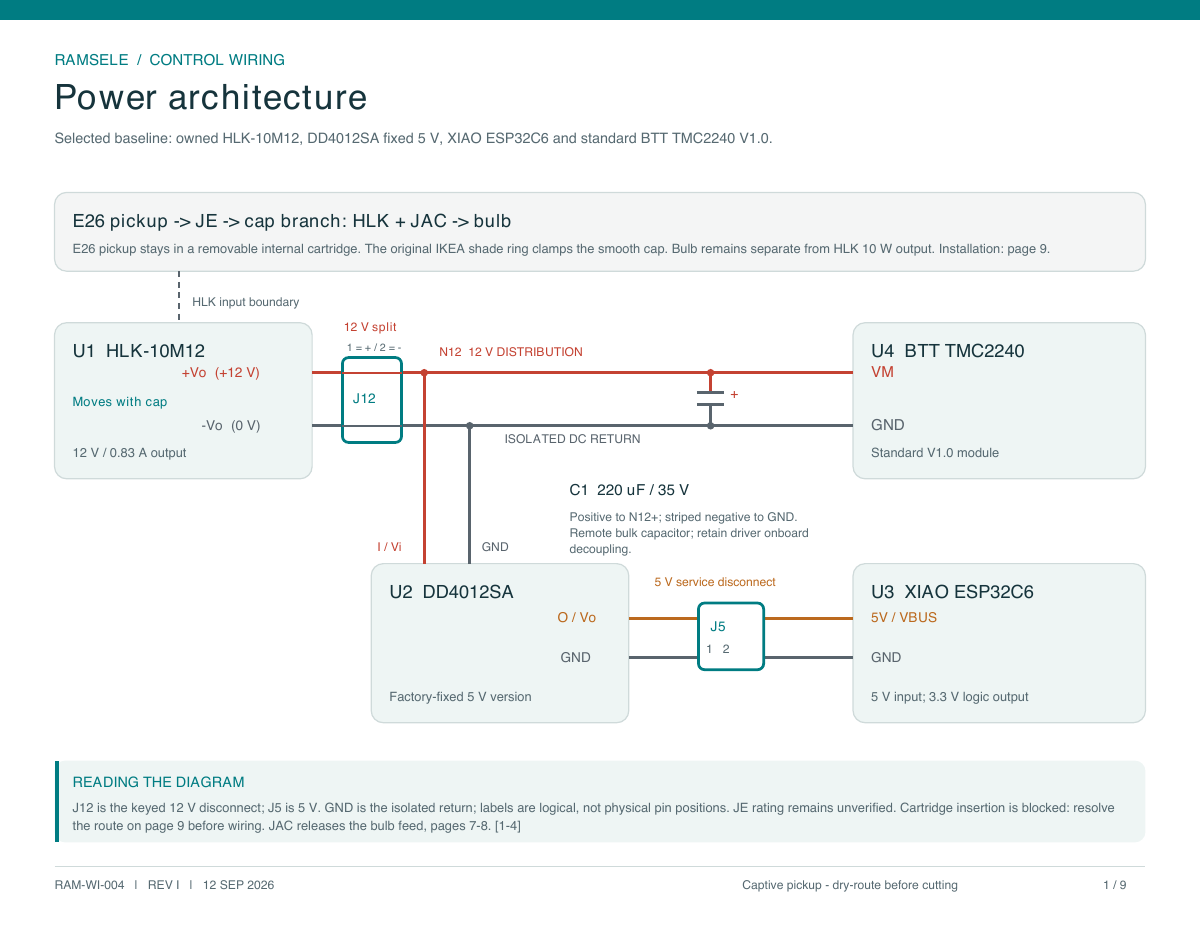1200x928 pixels.
Task: Click the "U2 DD4012SA" block title
Action: 451,592
